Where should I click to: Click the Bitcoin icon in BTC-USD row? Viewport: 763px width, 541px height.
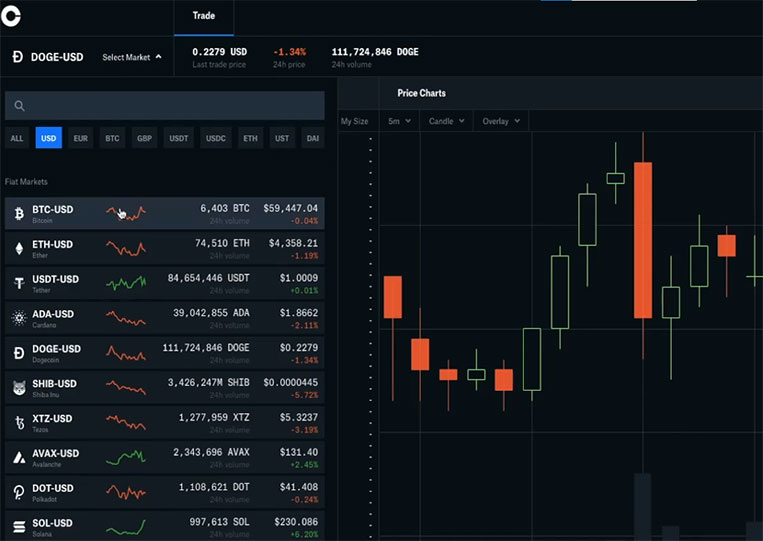click(x=19, y=214)
